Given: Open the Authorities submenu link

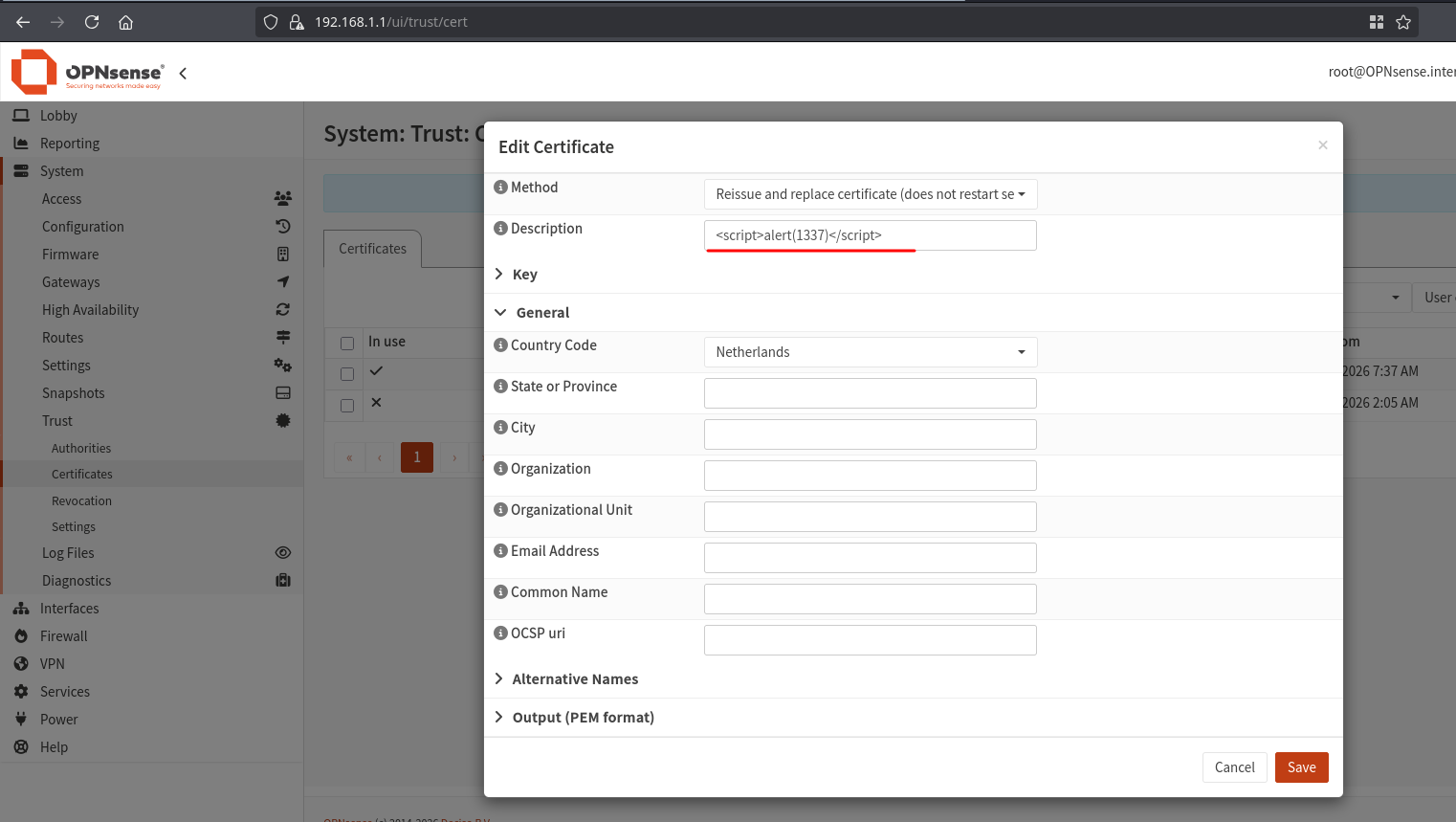Looking at the screenshot, I should click(x=81, y=448).
